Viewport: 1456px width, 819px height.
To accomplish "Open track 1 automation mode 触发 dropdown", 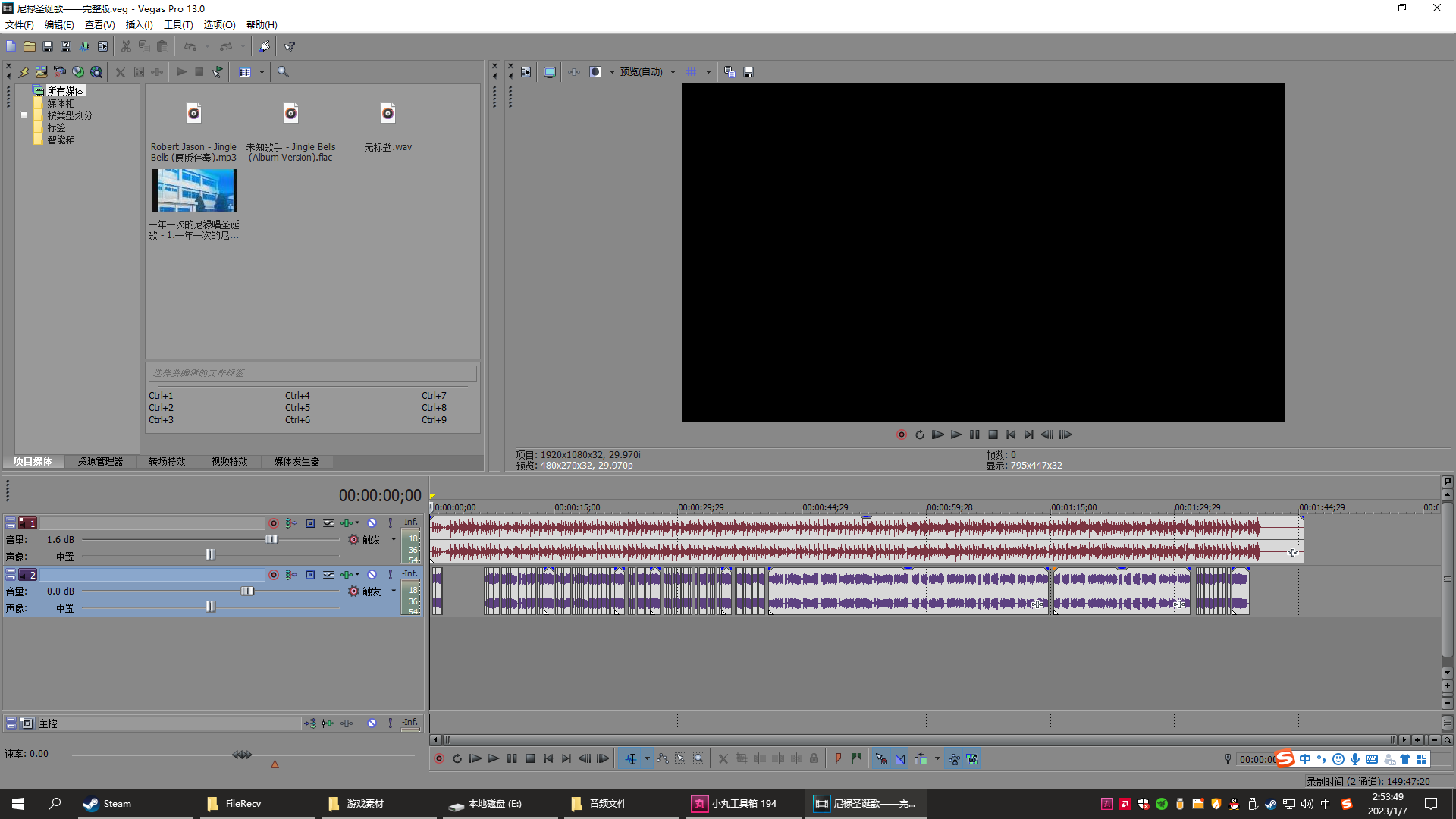I will [394, 540].
